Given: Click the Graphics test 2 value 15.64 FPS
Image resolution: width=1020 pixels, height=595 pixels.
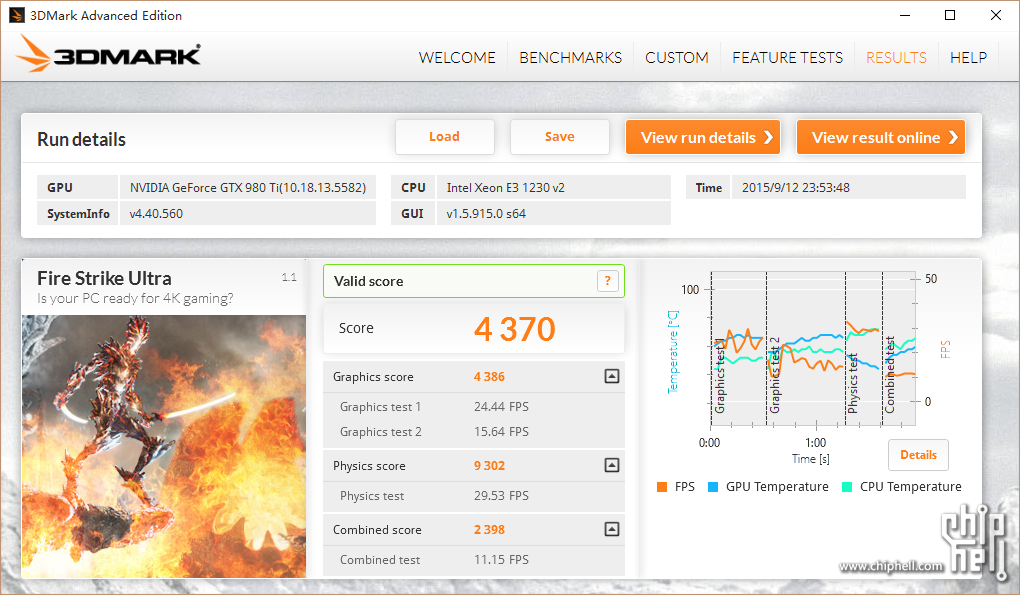Looking at the screenshot, I should coord(501,431).
